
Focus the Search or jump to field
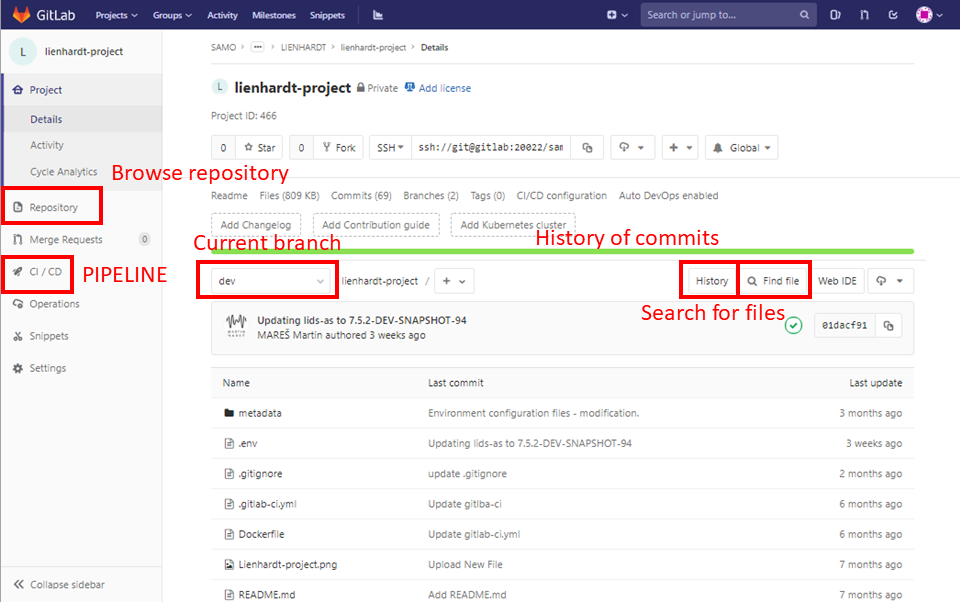tap(729, 15)
